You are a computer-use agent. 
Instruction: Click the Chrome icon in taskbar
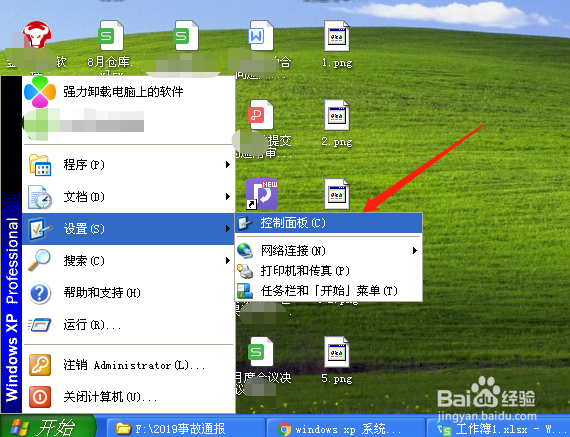(284, 429)
